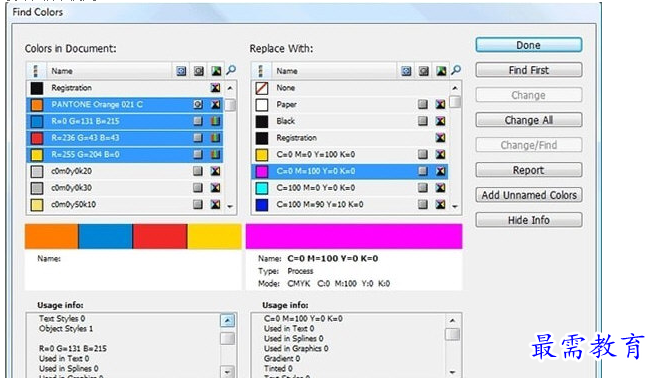The image size is (653, 378).
Task: Click the CMYK mode icon in c0m0y0k20 row
Action: coord(215,171)
